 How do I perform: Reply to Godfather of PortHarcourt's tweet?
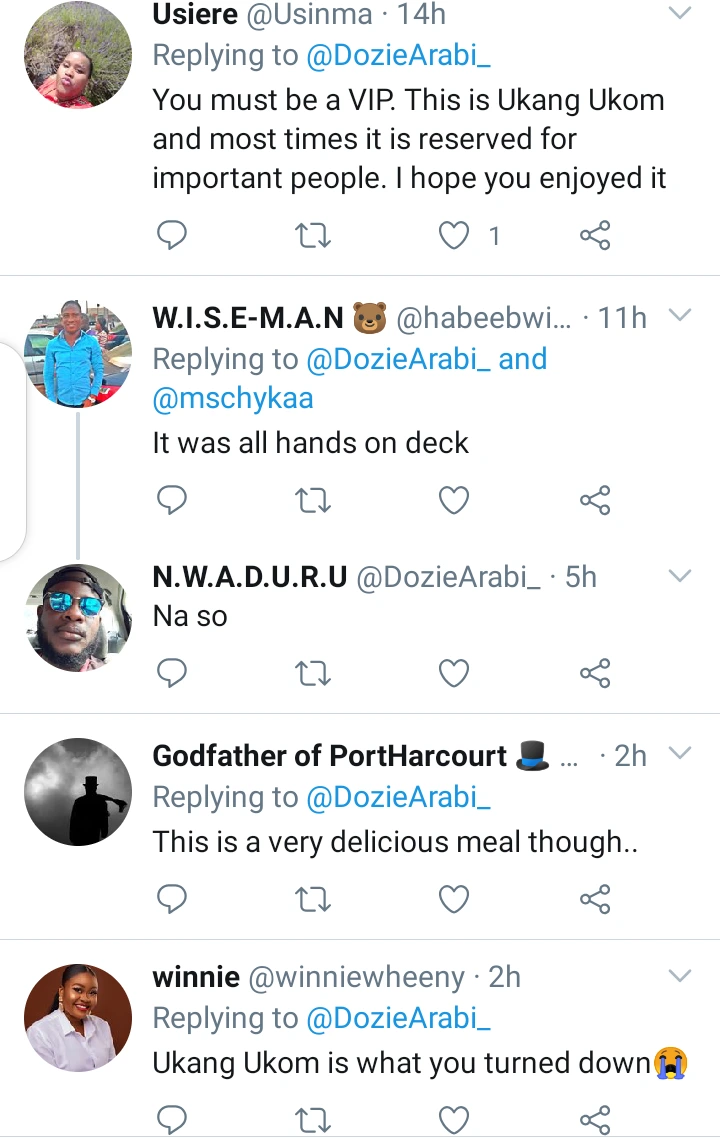click(x=173, y=900)
